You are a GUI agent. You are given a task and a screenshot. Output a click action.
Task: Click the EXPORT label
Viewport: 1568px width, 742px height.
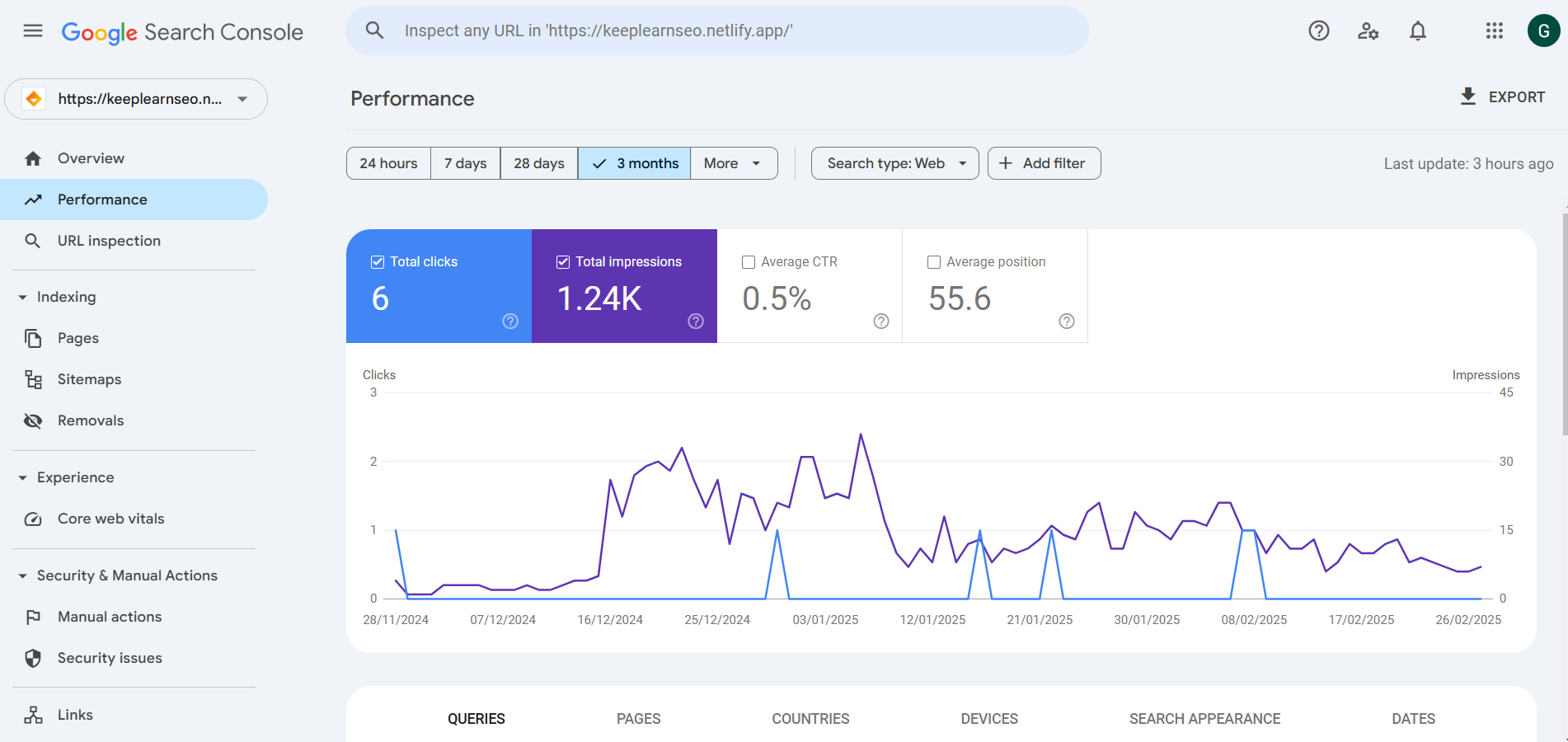1517,97
